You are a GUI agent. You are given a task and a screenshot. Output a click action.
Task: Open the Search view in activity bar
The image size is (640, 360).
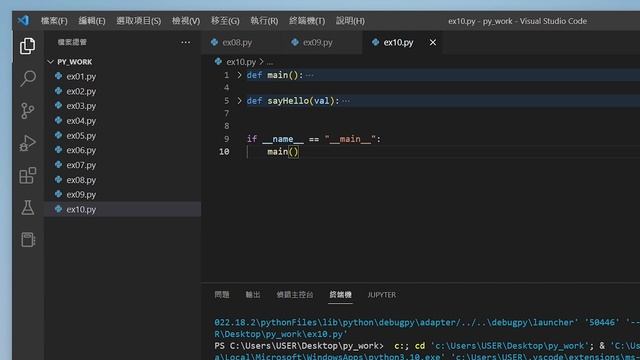(x=27, y=78)
